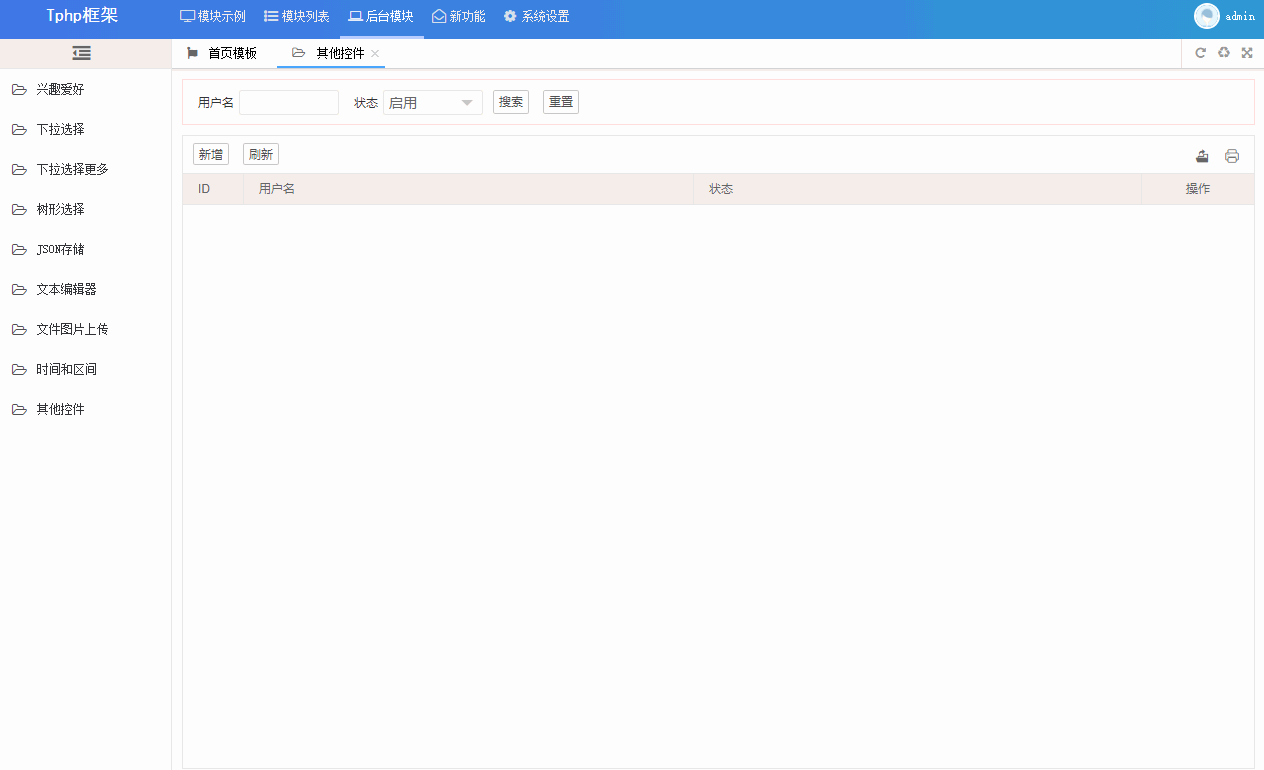
Task: Close the 其他控件 tab
Action: coord(375,53)
